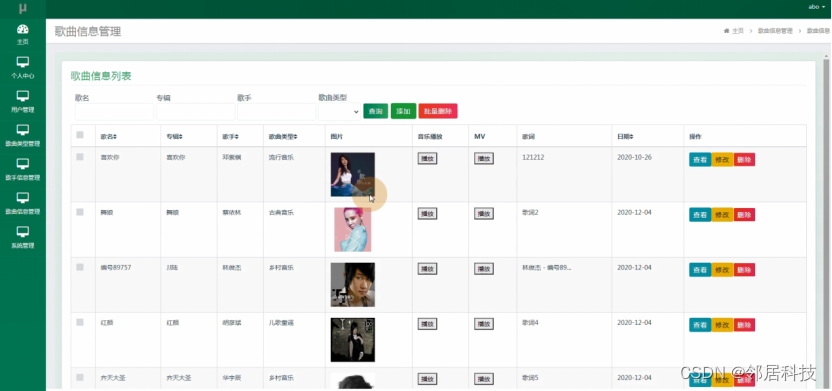
Task: Open 系统管理 from the sidebar
Action: [x=23, y=238]
